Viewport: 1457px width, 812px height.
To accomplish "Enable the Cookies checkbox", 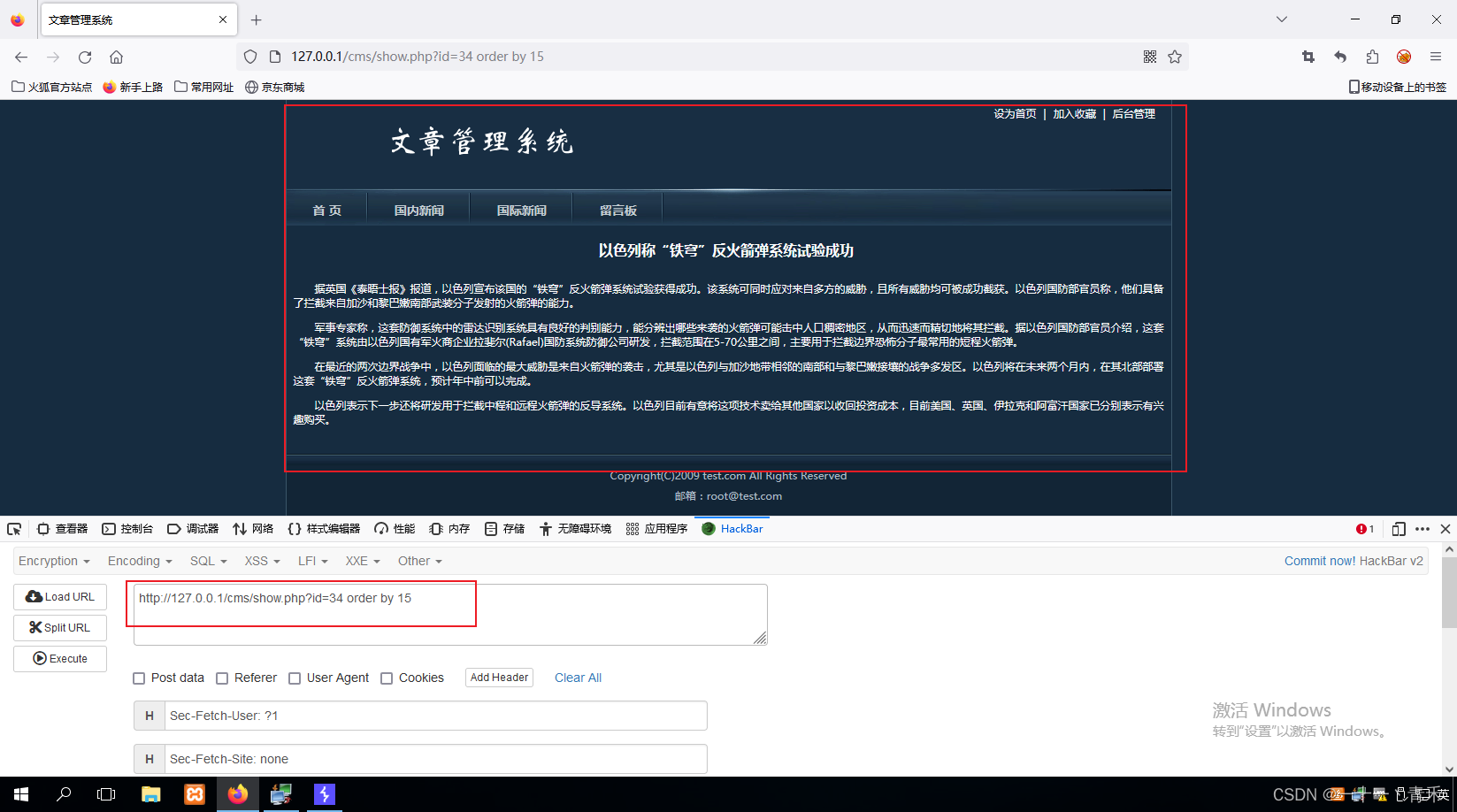I will (x=387, y=678).
